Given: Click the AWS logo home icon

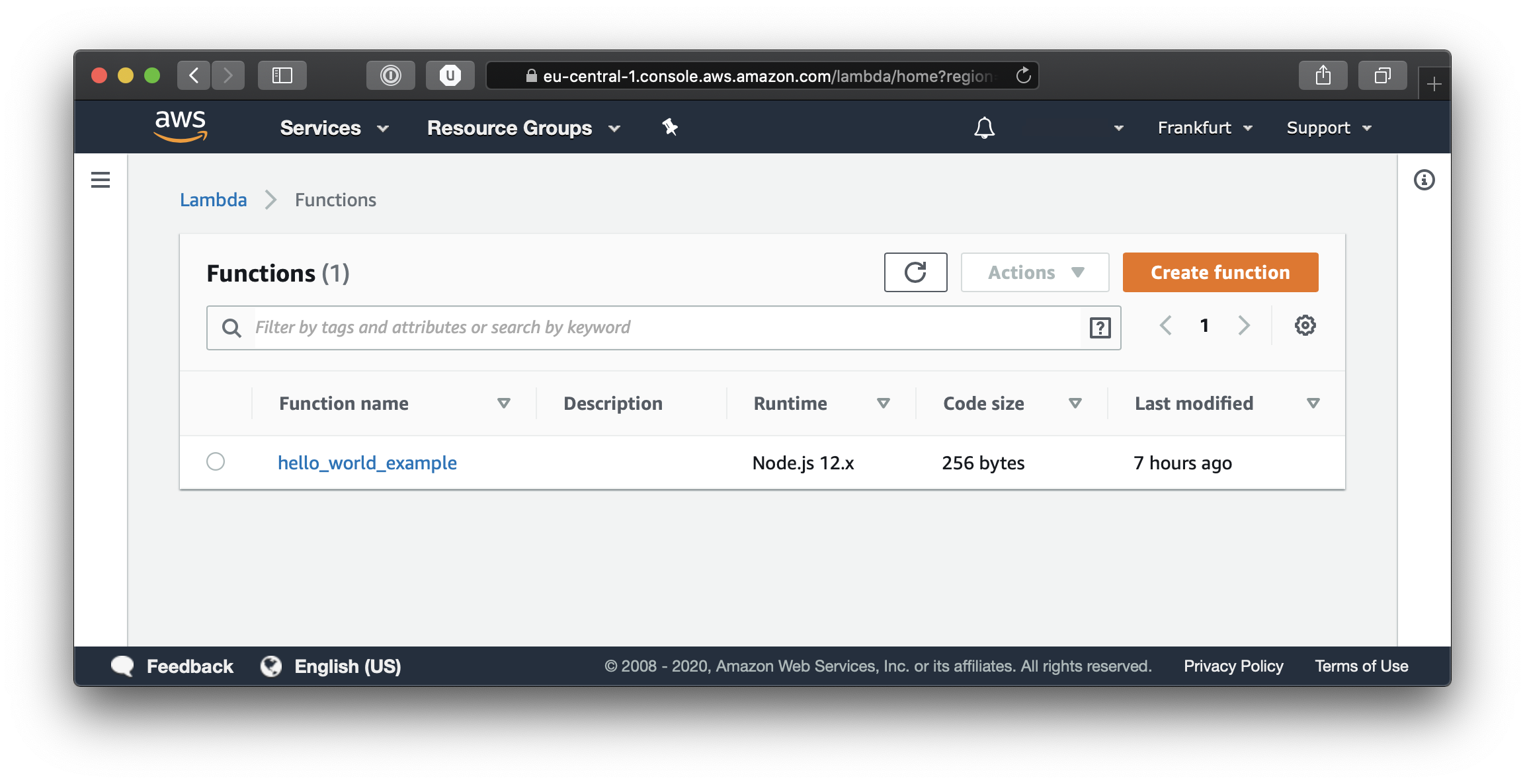Looking at the screenshot, I should (x=180, y=126).
